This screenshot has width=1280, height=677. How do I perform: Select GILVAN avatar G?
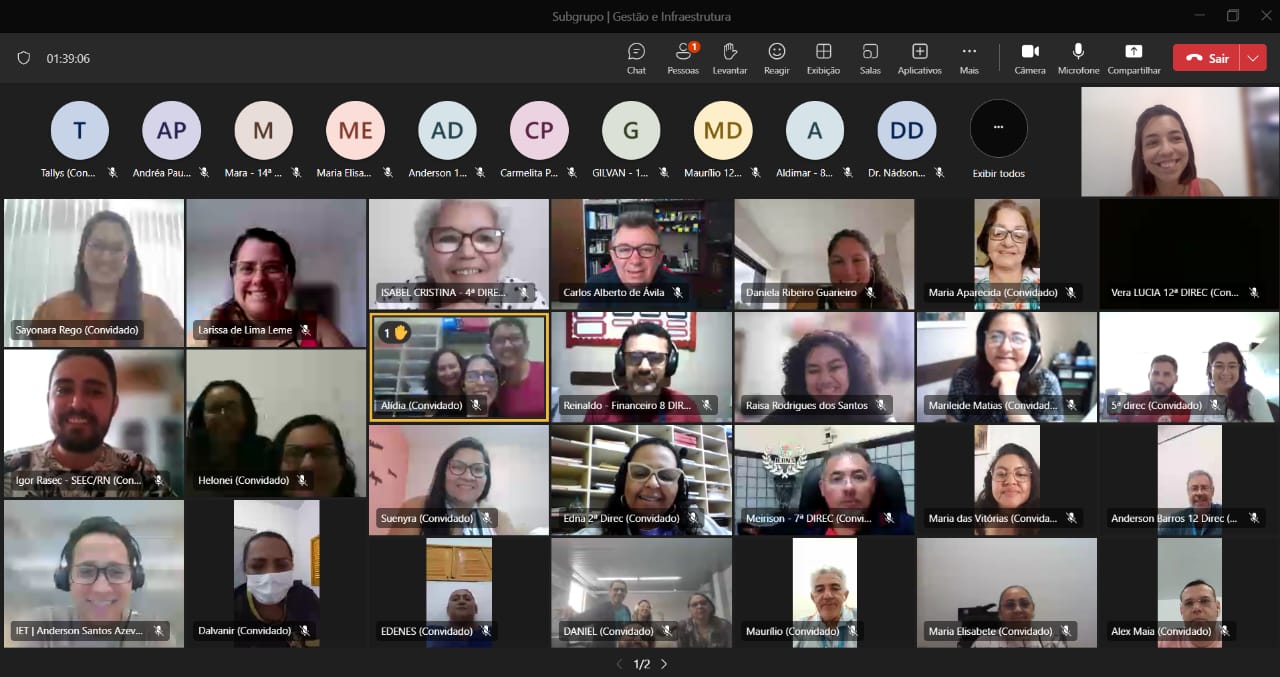[x=631, y=130]
